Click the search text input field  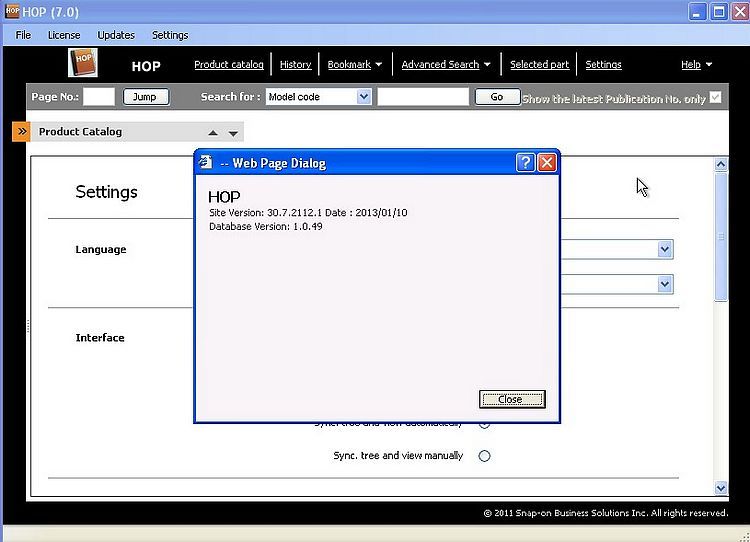click(423, 97)
